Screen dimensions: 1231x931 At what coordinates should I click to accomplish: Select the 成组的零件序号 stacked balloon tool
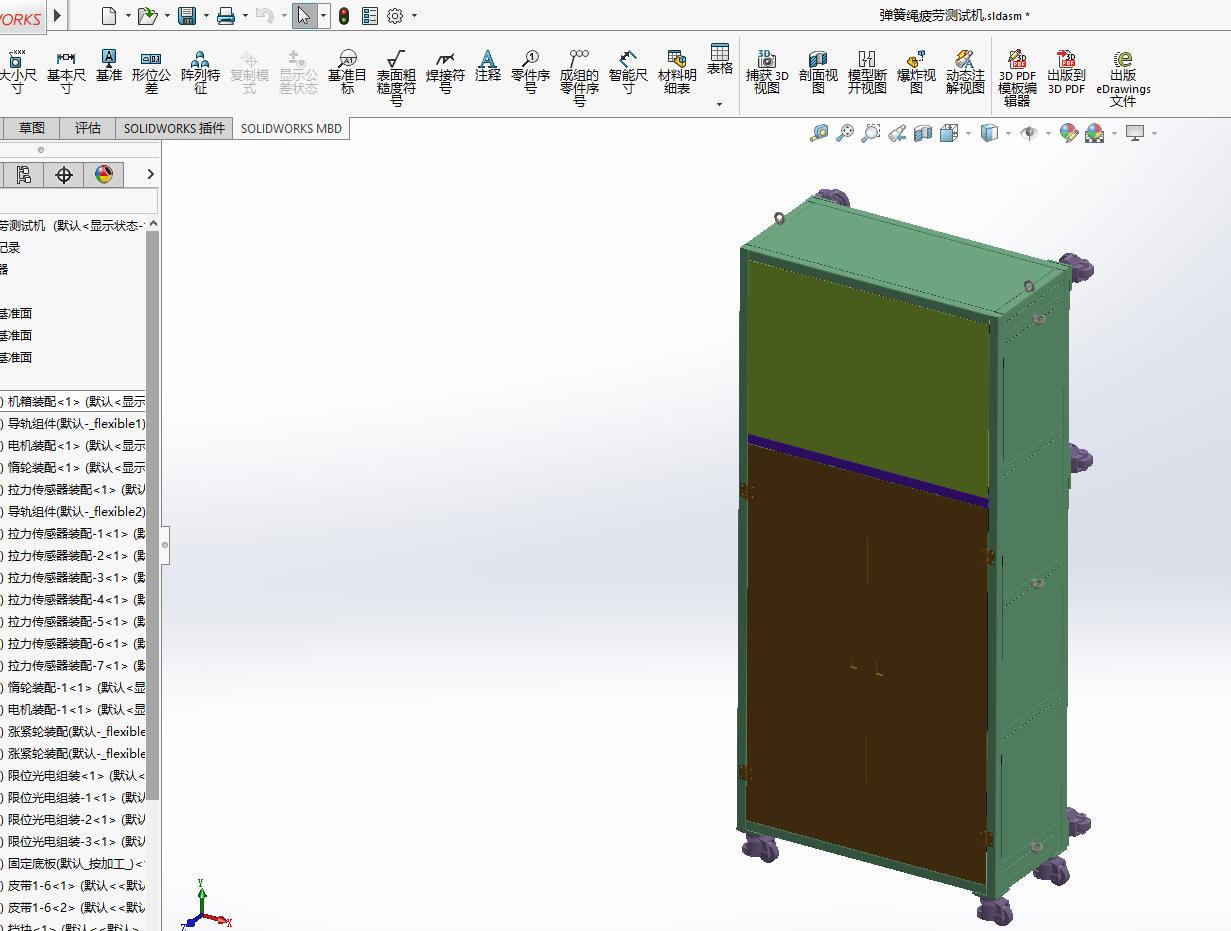(x=579, y=79)
